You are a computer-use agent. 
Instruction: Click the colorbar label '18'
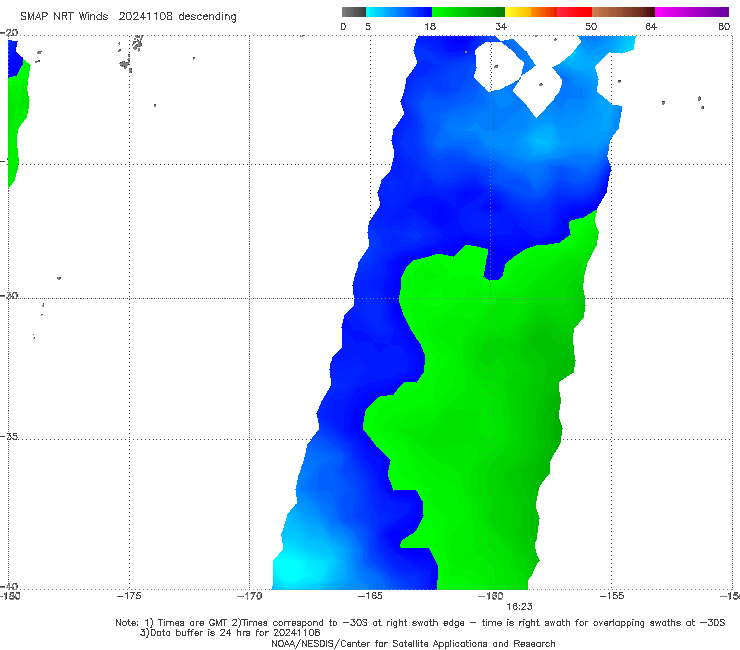click(430, 26)
